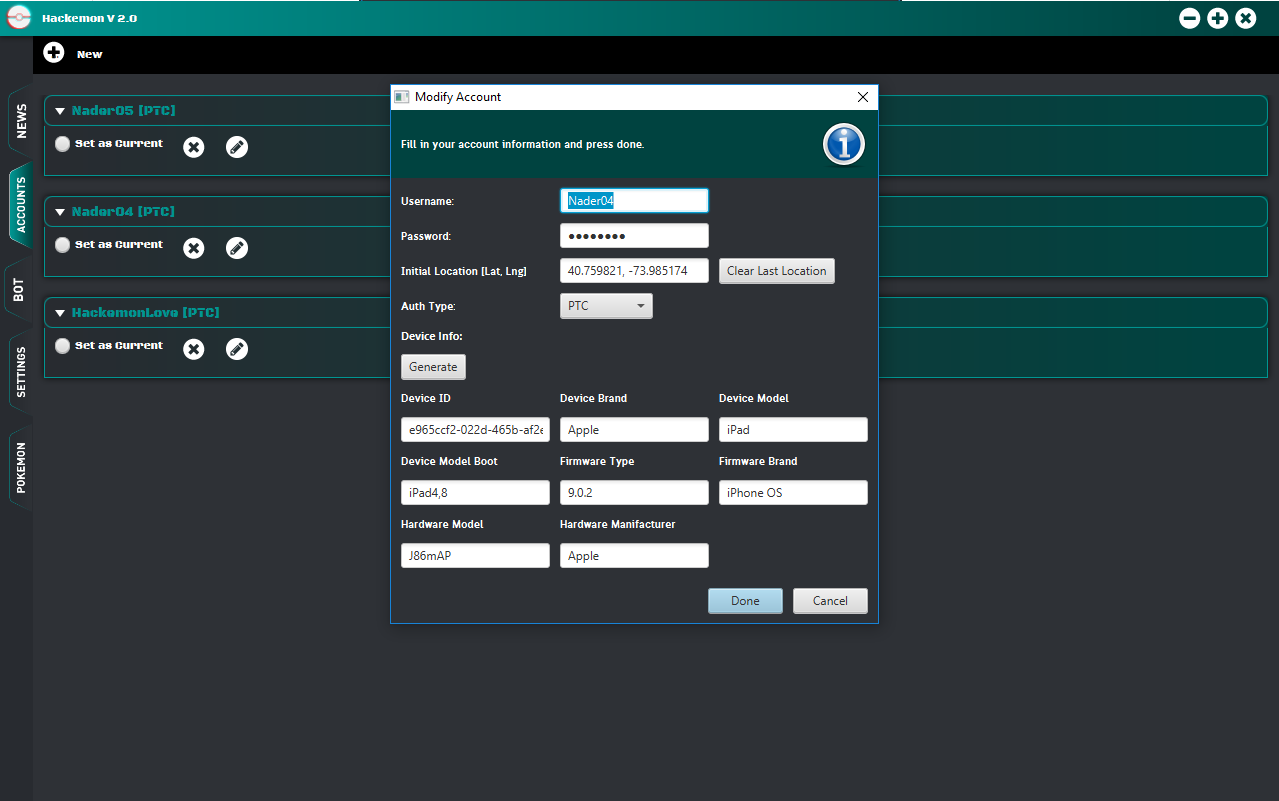Click the Hardware Manifacturer field
The width and height of the screenshot is (1279, 801).
pyautogui.click(x=634, y=556)
